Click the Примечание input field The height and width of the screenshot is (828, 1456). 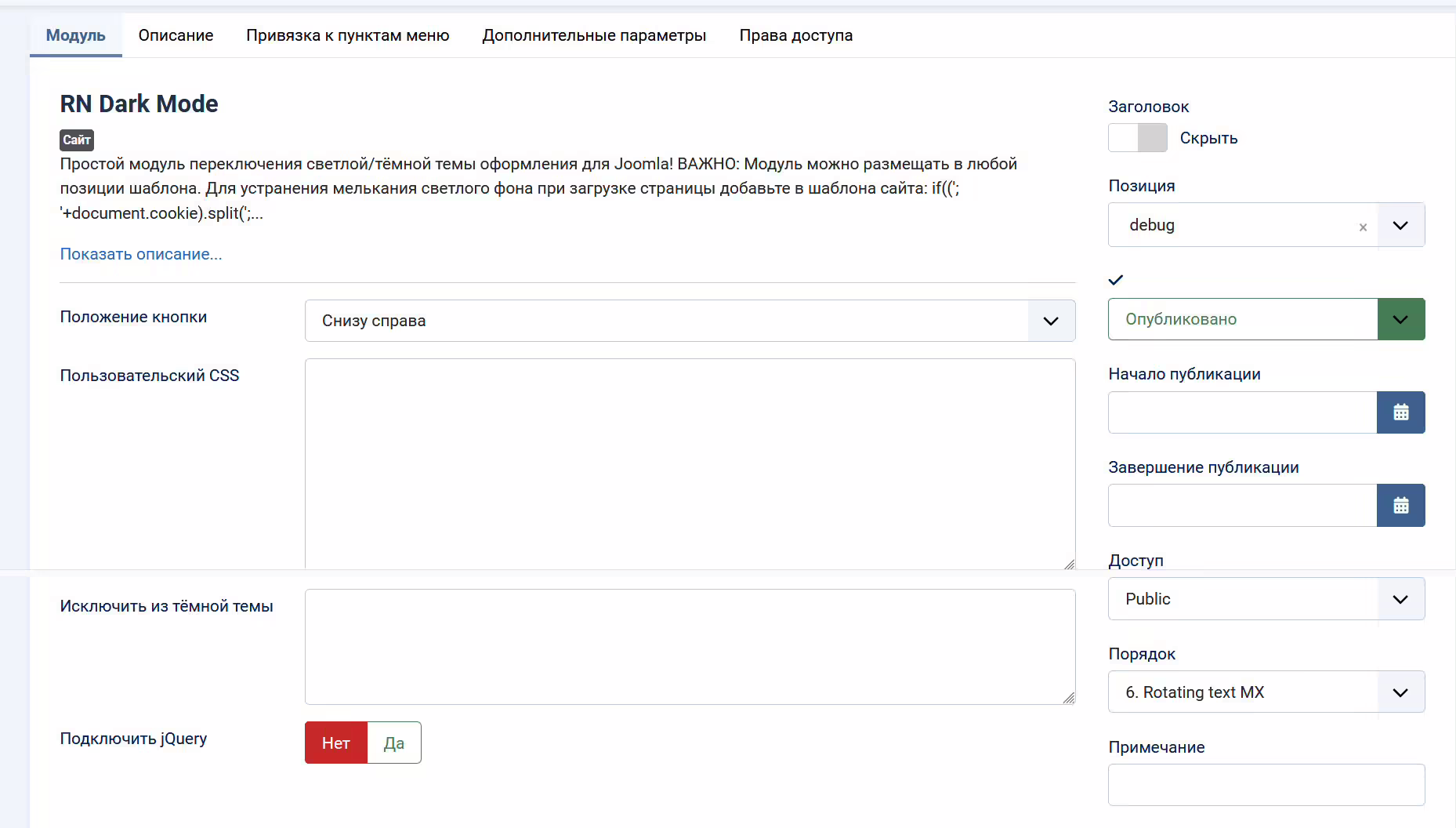tap(1266, 785)
